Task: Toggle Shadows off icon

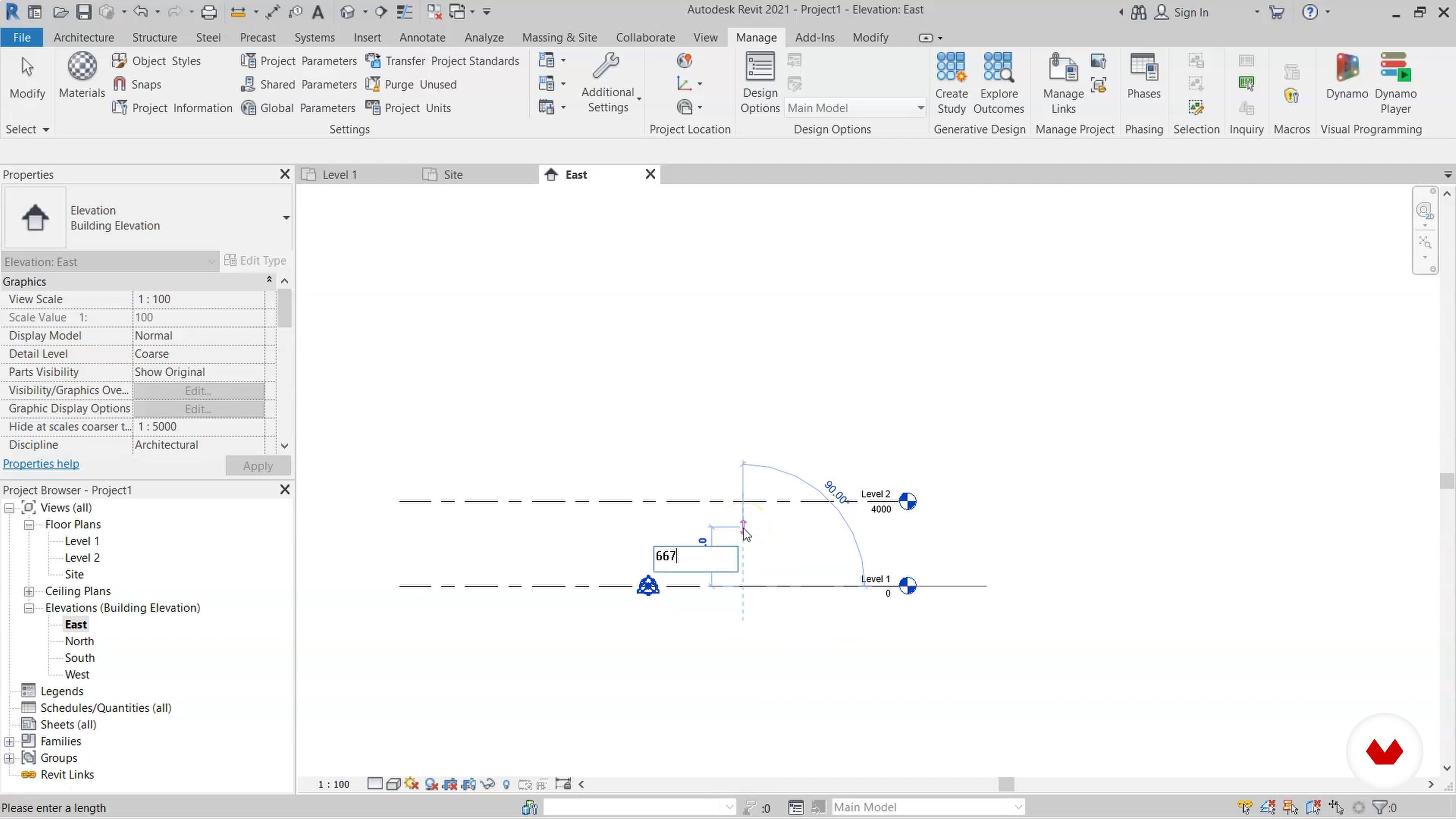Action: point(431,784)
